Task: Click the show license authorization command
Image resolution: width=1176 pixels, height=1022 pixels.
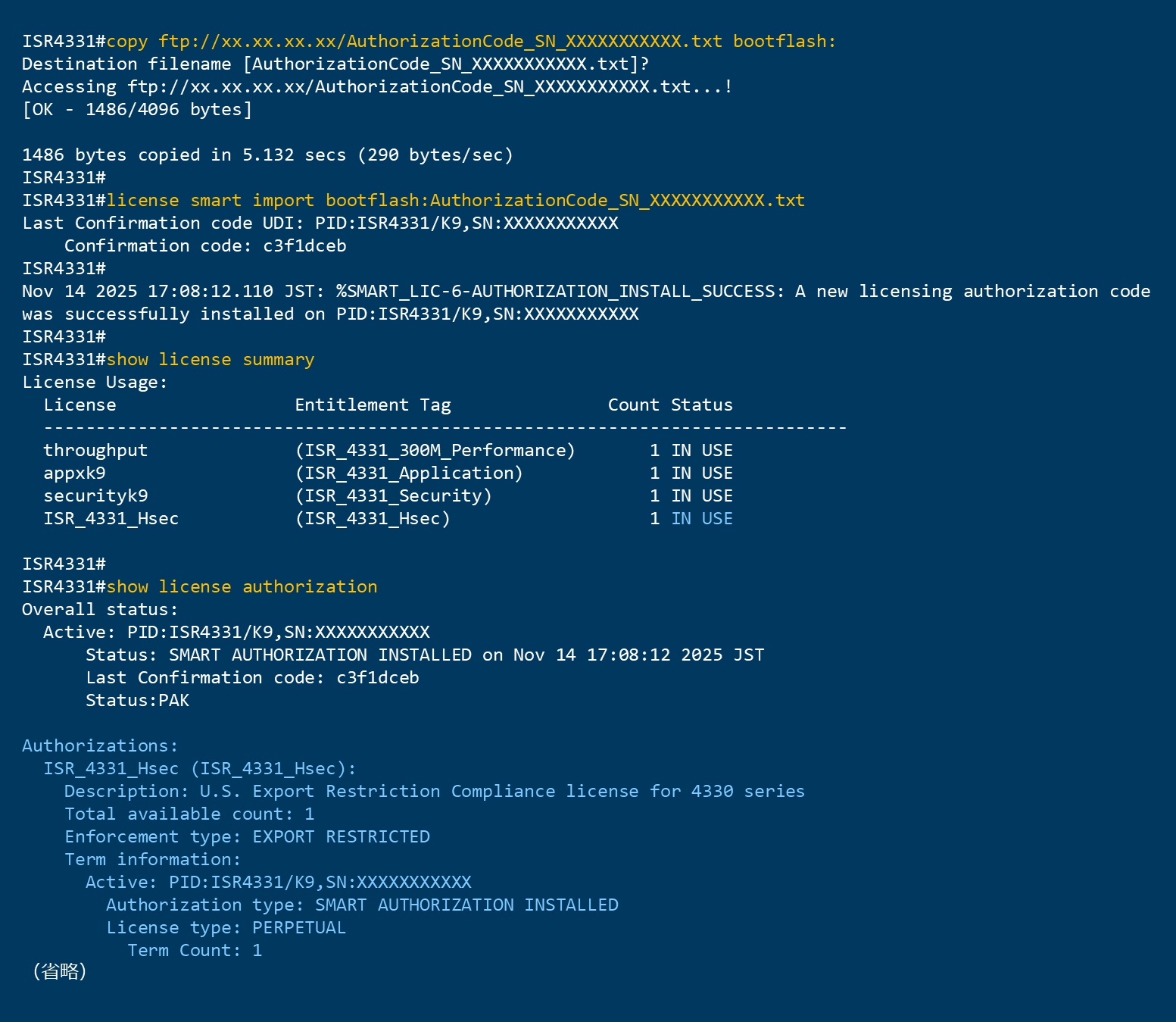Action: pyautogui.click(x=242, y=586)
